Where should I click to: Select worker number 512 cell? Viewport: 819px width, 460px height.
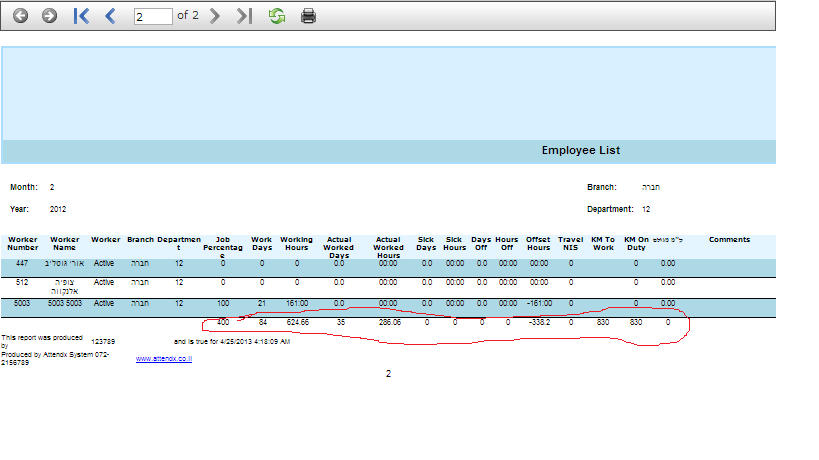pyautogui.click(x=22, y=282)
